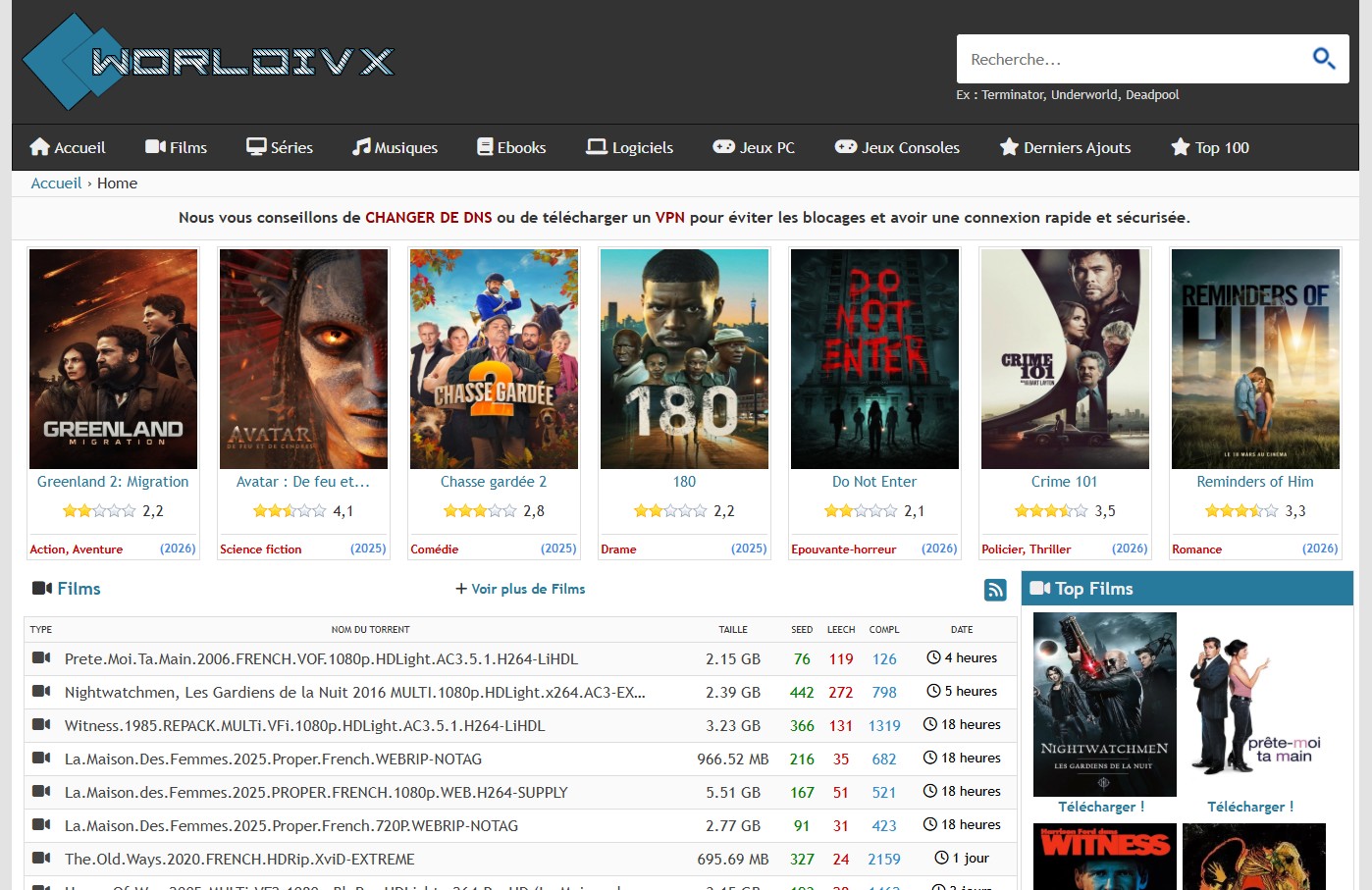Image resolution: width=1372 pixels, height=890 pixels.
Task: Click camera icon in The.Old.Ways torrent row
Action: coord(41,858)
